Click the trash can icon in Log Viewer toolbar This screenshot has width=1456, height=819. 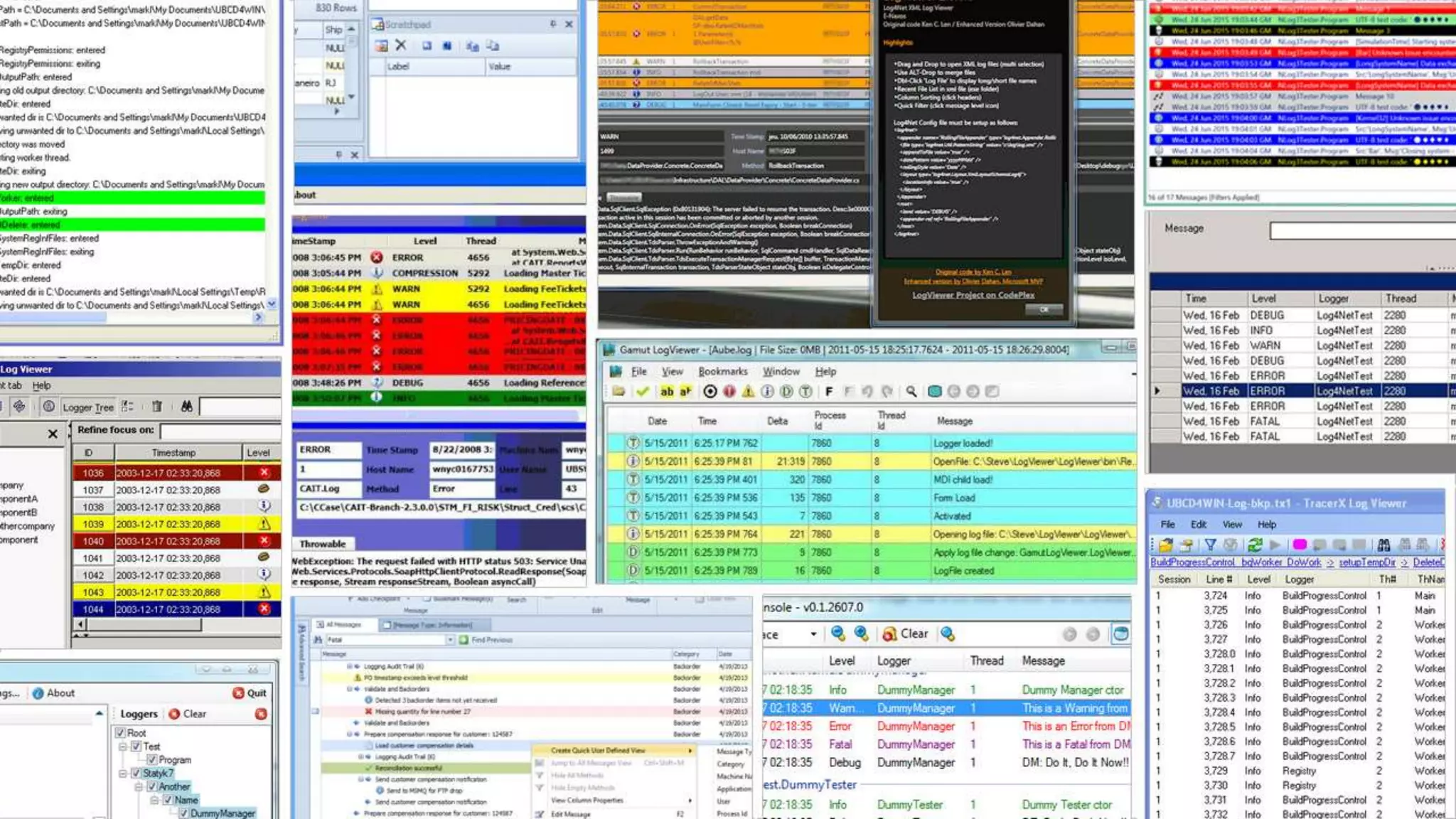click(156, 407)
